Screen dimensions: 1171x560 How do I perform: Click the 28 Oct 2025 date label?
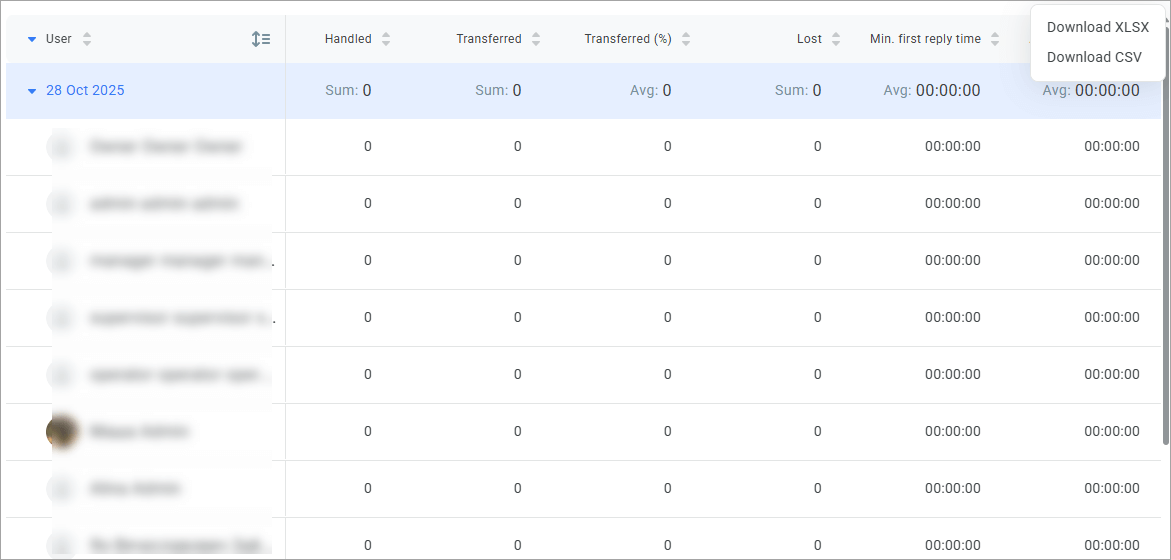(x=85, y=91)
